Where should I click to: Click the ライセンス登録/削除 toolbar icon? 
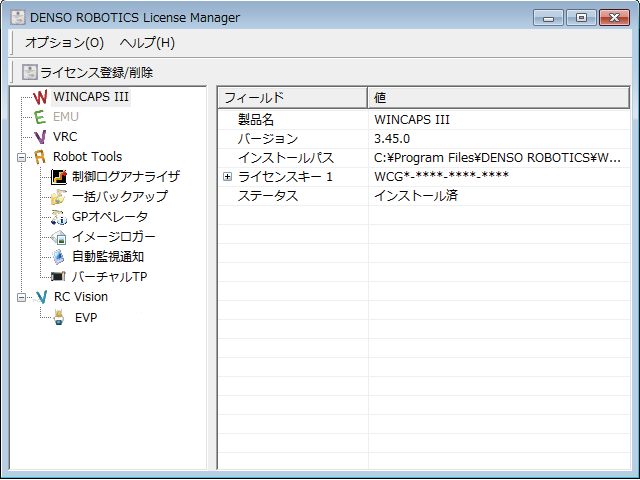[30, 72]
